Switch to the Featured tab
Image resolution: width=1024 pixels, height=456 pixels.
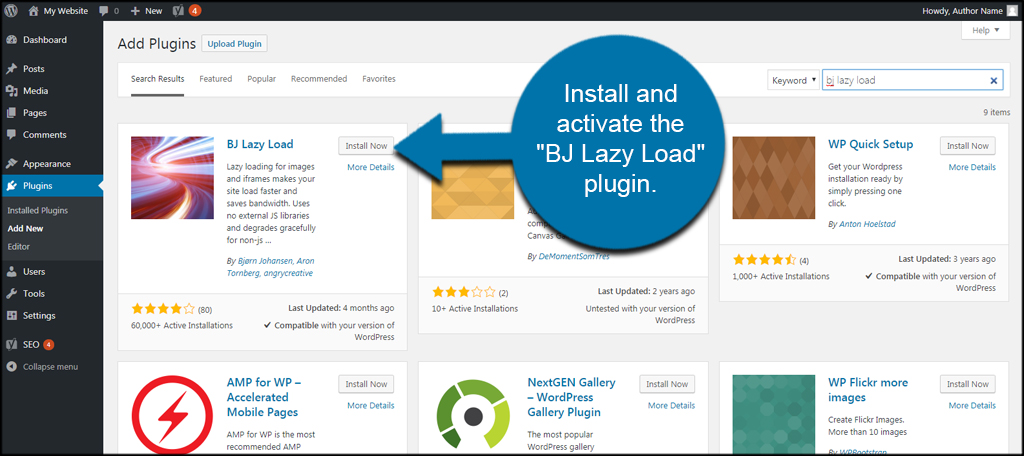[x=216, y=79]
